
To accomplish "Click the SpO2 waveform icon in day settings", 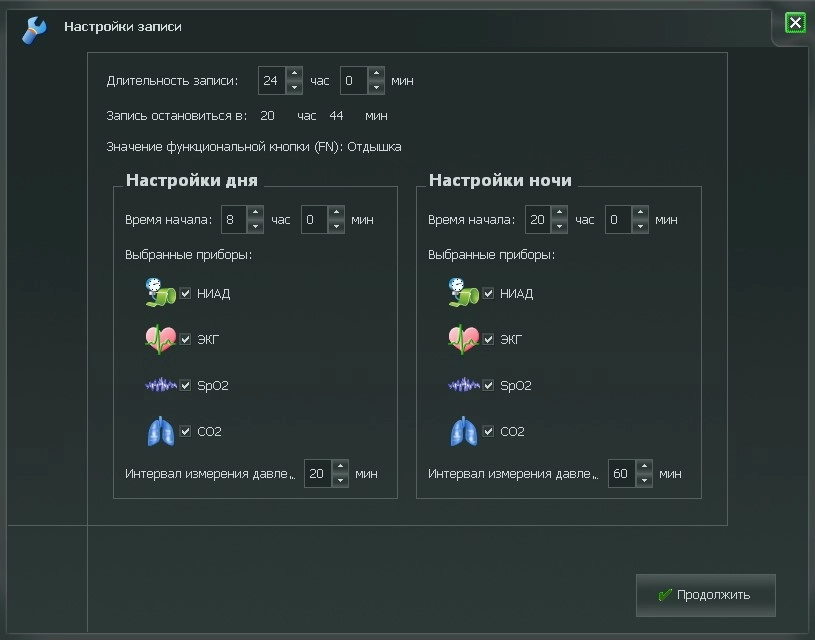I will click(x=161, y=385).
